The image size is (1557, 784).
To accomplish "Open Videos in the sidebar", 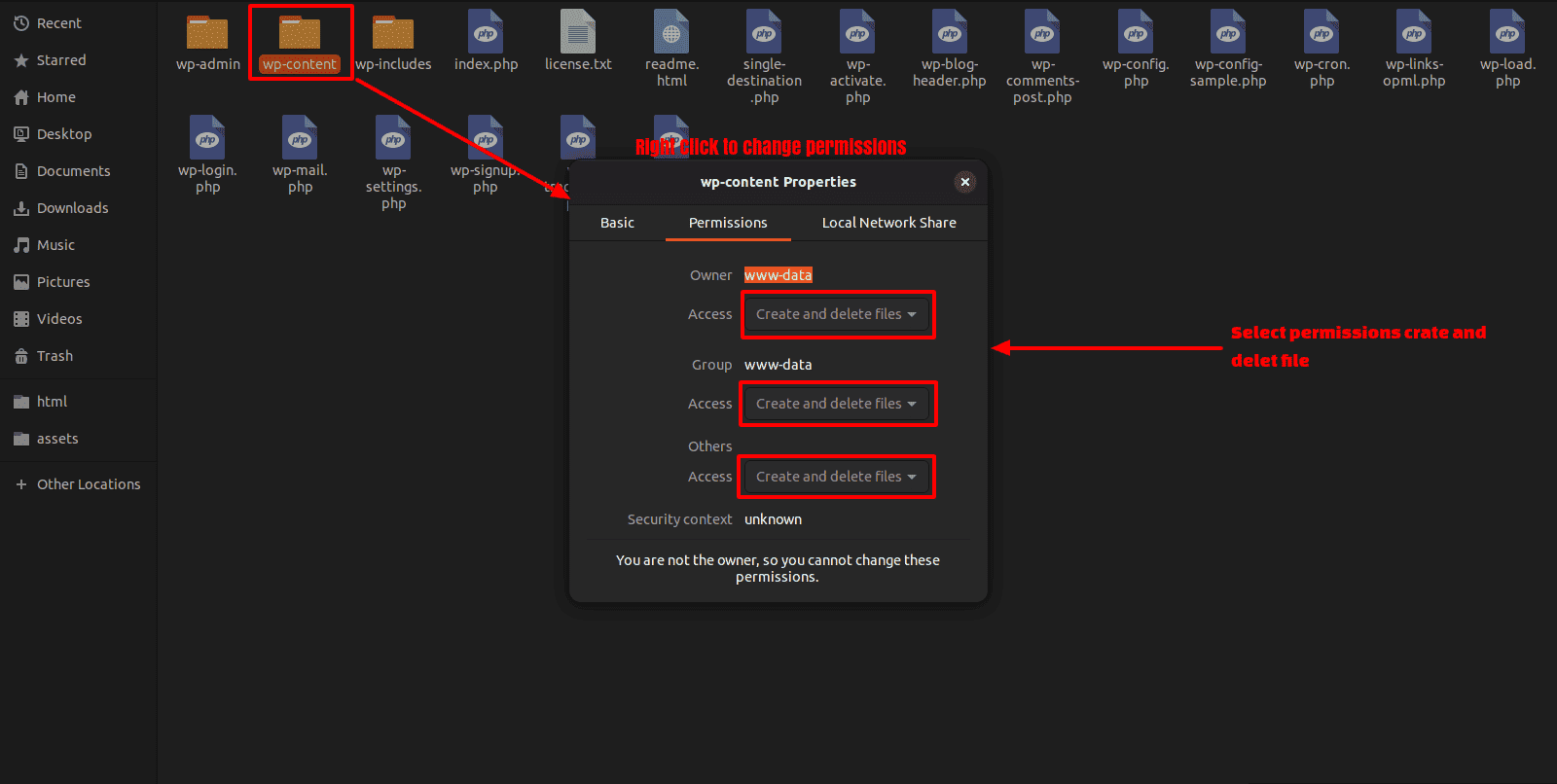I will [x=78, y=319].
